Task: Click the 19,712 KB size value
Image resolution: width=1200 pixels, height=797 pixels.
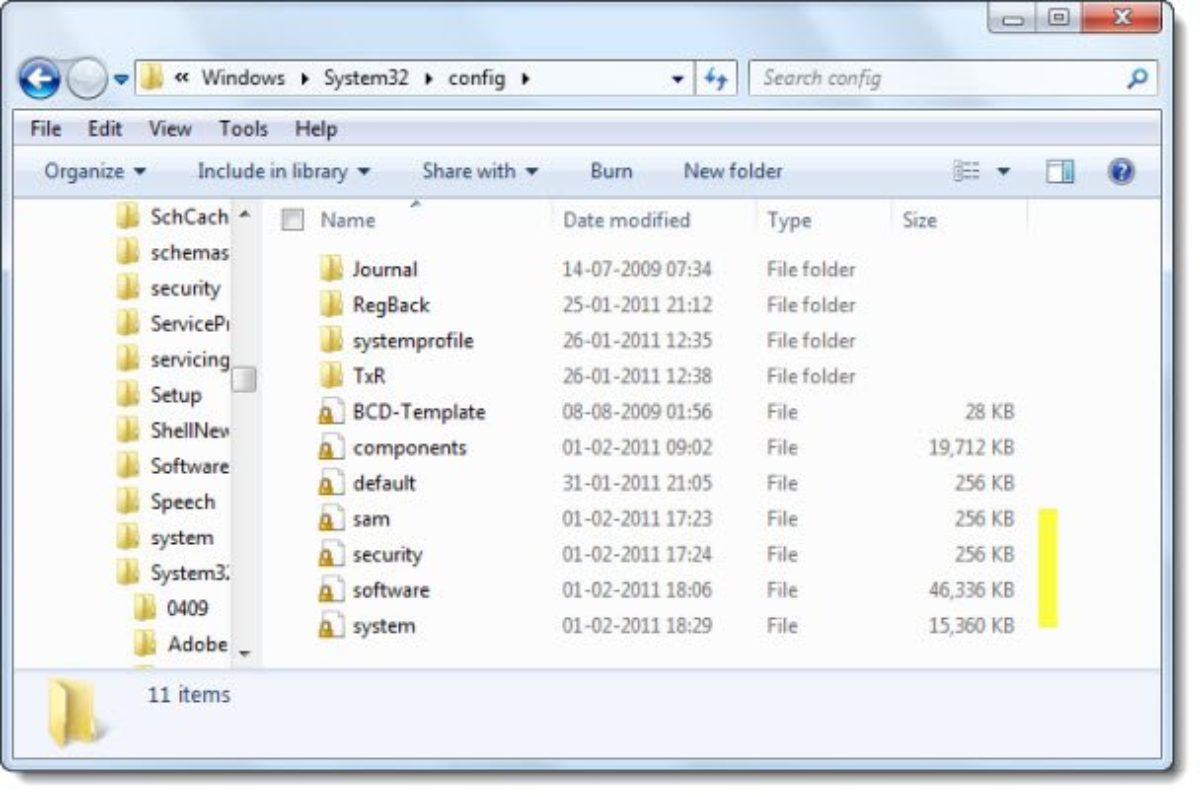Action: point(971,448)
